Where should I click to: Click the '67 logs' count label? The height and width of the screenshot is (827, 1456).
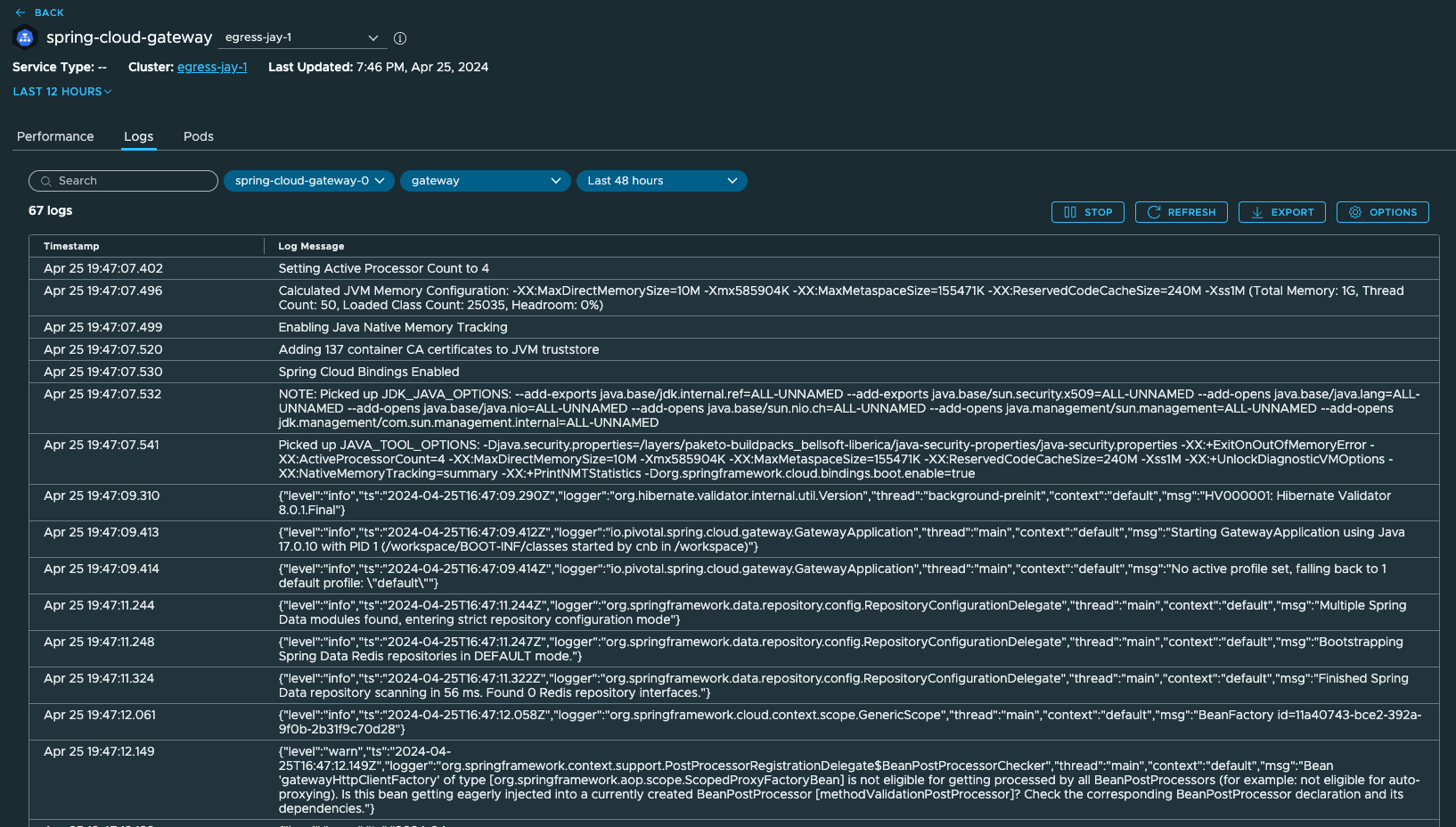coord(51,210)
